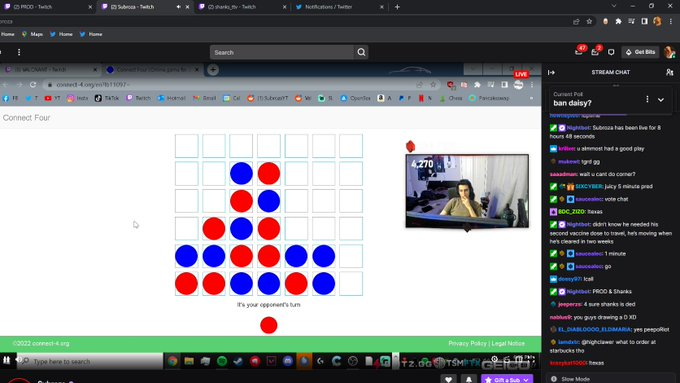Screen dimensions: 680x383
Task: Open the Whispers speech bubble icon
Action: pyautogui.click(x=611, y=52)
